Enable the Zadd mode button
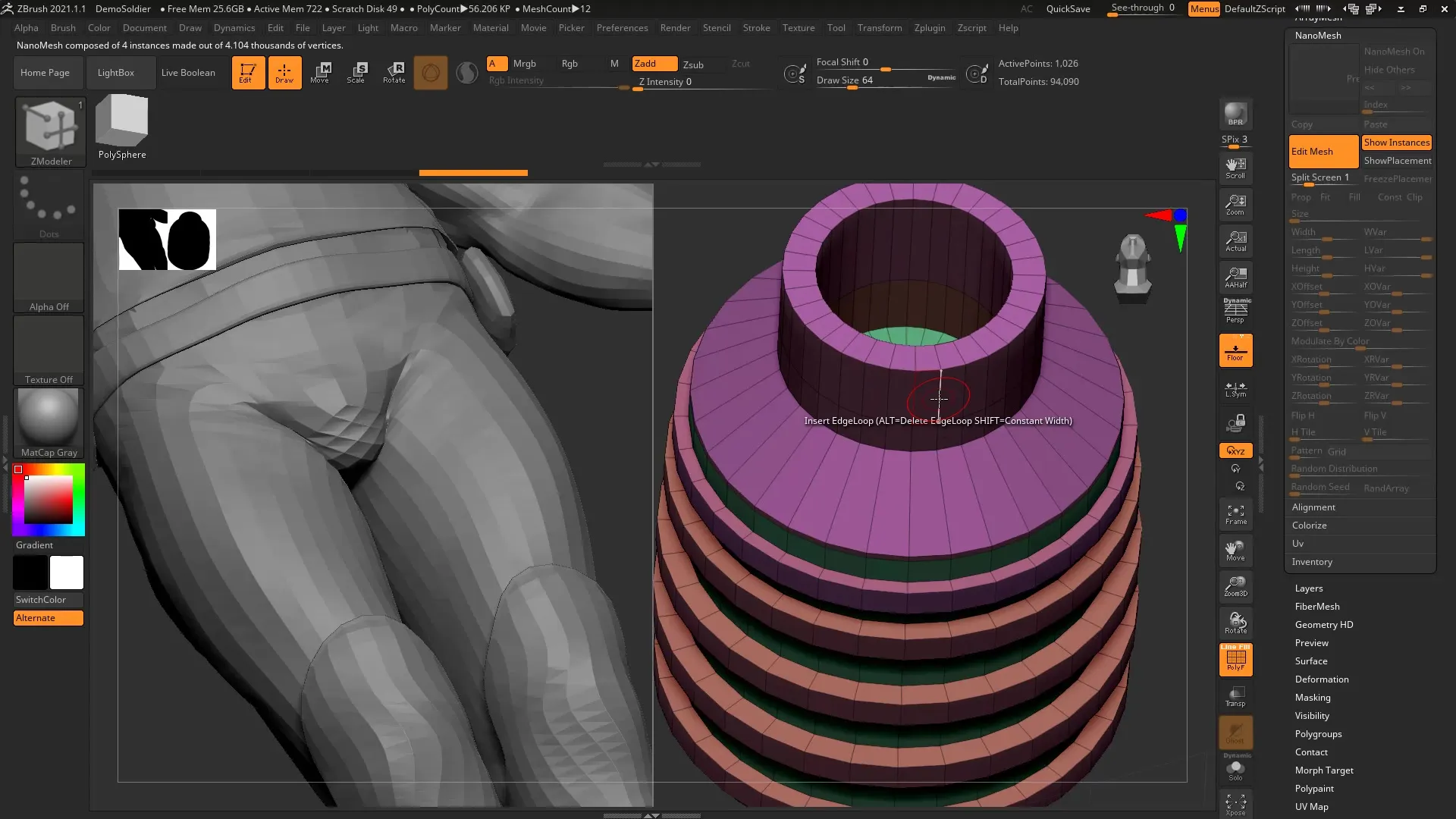The height and width of the screenshot is (819, 1456). tap(654, 64)
